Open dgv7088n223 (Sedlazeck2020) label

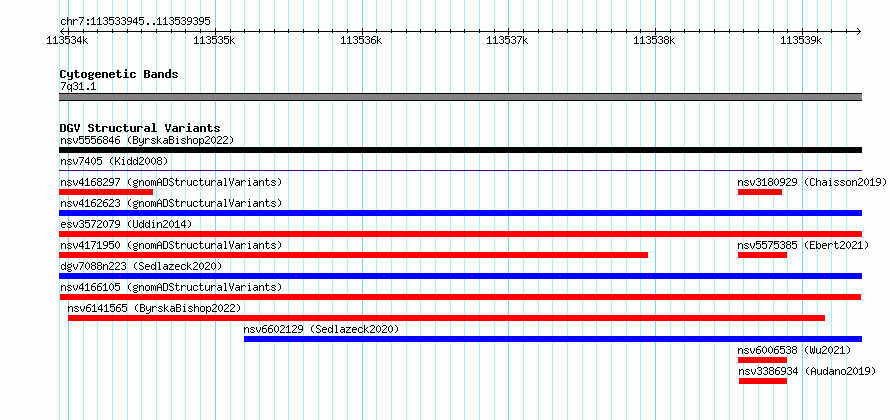[x=141, y=266]
